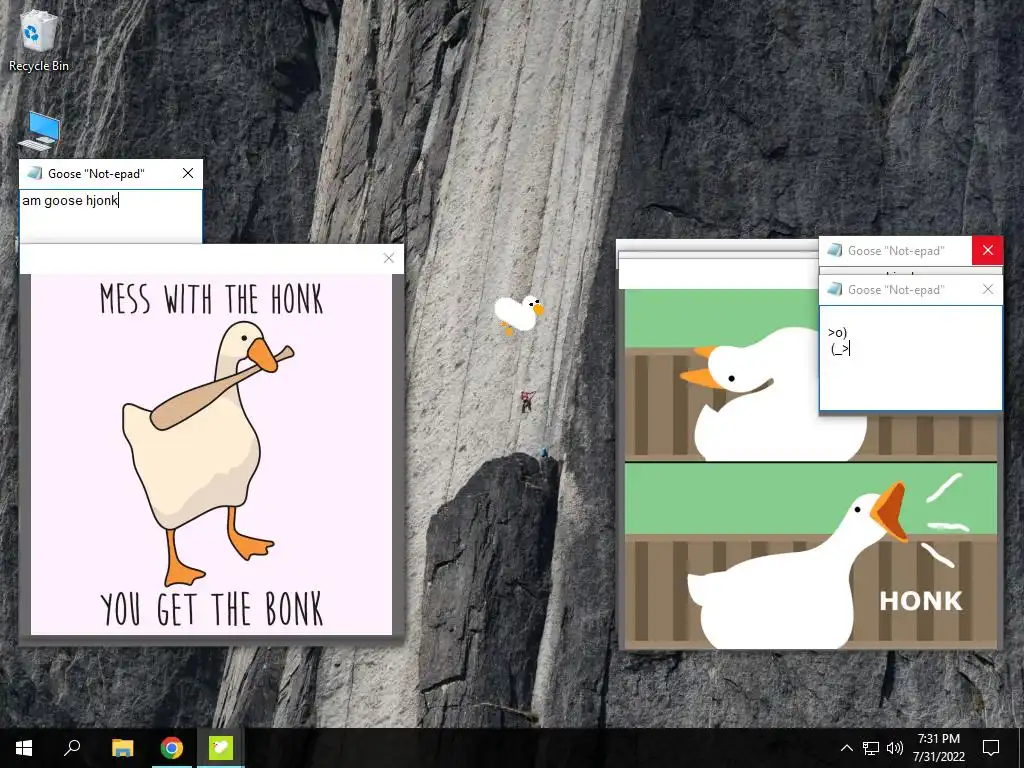Click the Mess With The Honk meme image
Viewport: 1024px width, 768px height.
click(212, 454)
